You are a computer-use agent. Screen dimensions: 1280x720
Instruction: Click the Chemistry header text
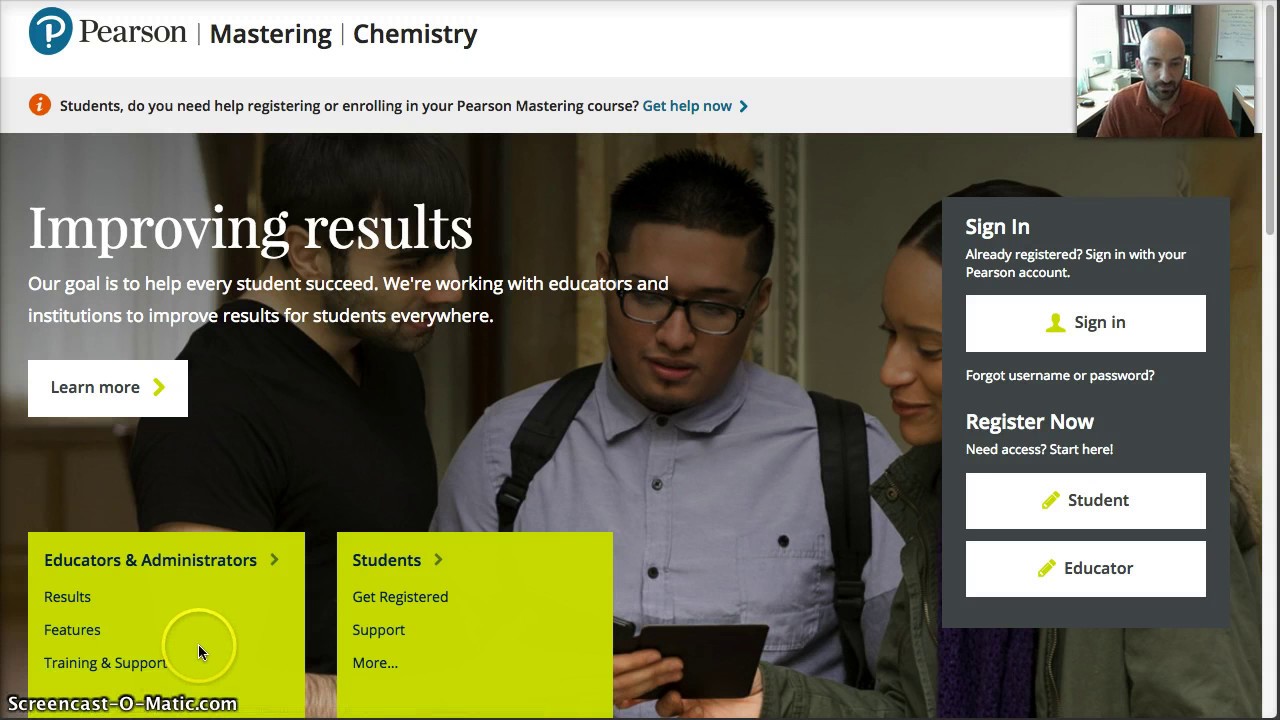415,34
